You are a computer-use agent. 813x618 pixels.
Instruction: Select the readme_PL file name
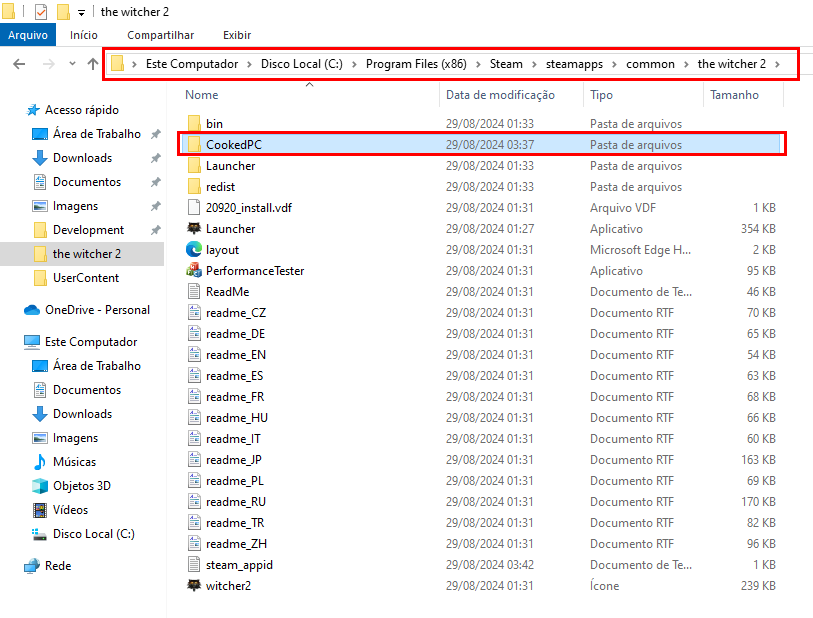point(235,481)
